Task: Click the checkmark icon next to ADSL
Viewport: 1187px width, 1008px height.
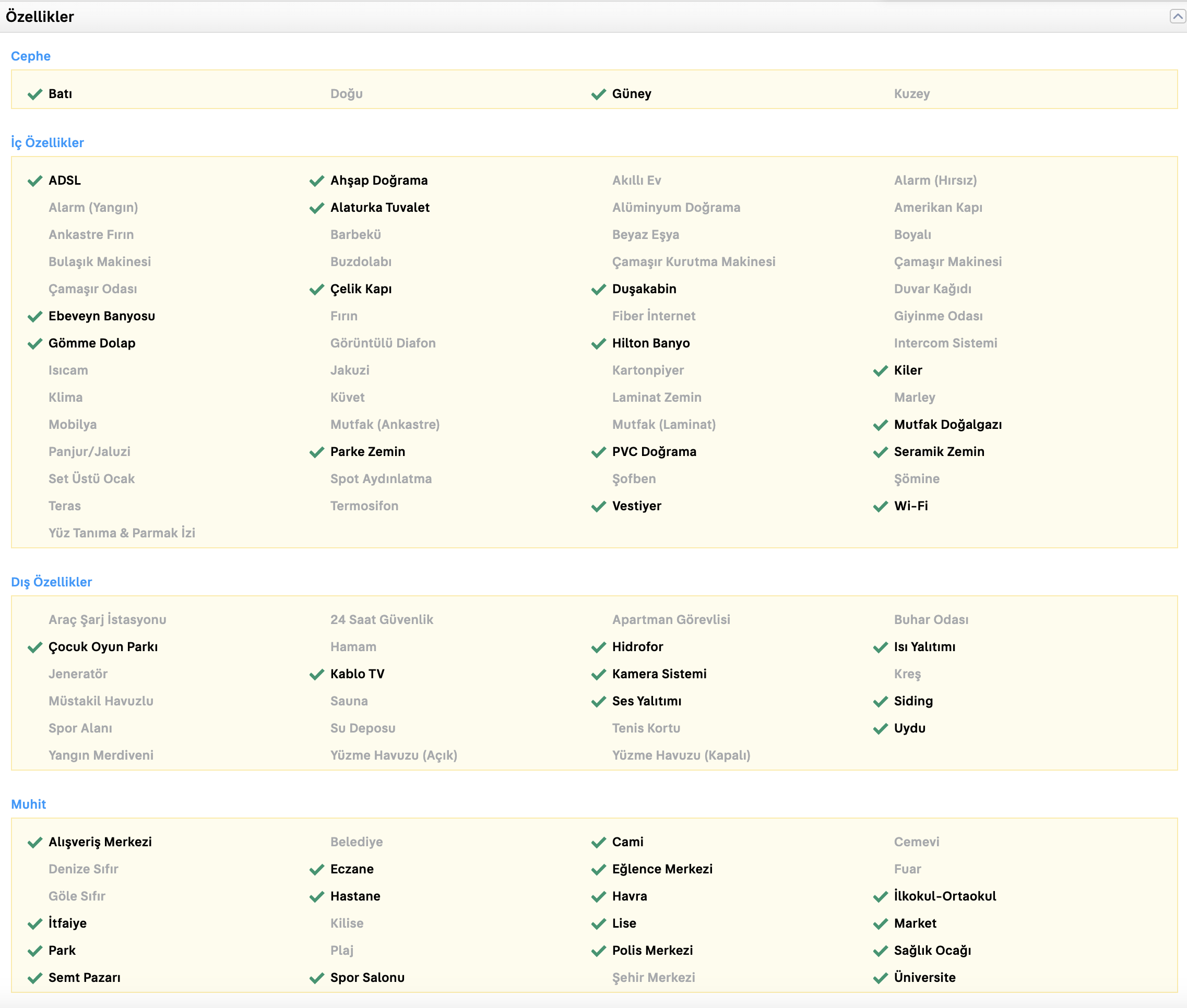Action: pyautogui.click(x=35, y=181)
